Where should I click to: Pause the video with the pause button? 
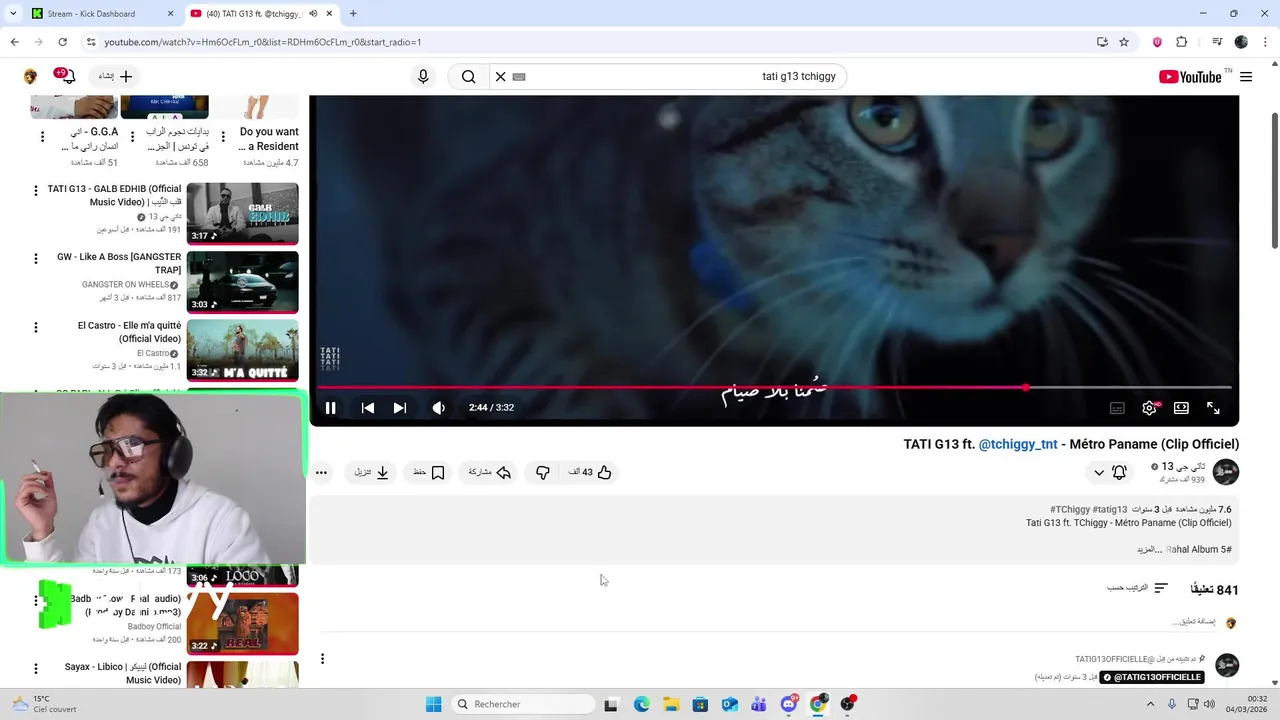pos(330,408)
